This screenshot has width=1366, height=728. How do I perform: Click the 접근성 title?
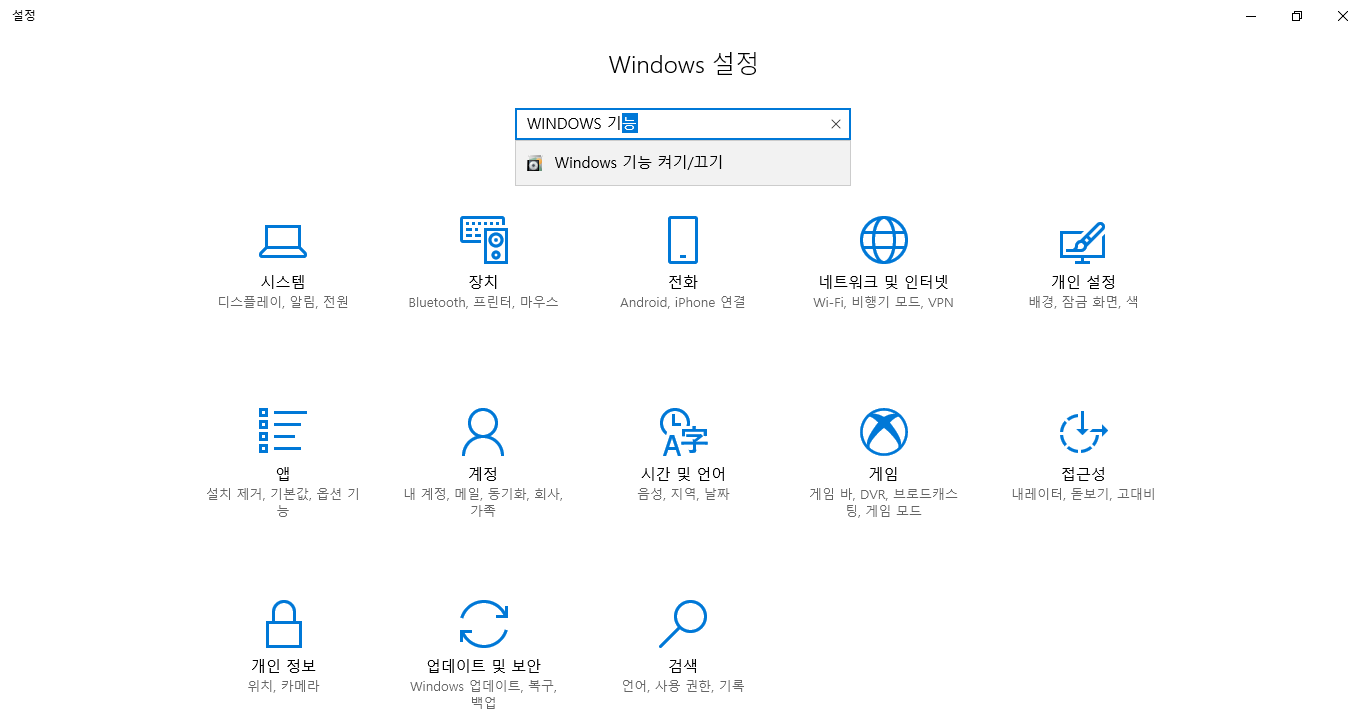[x=1083, y=474]
